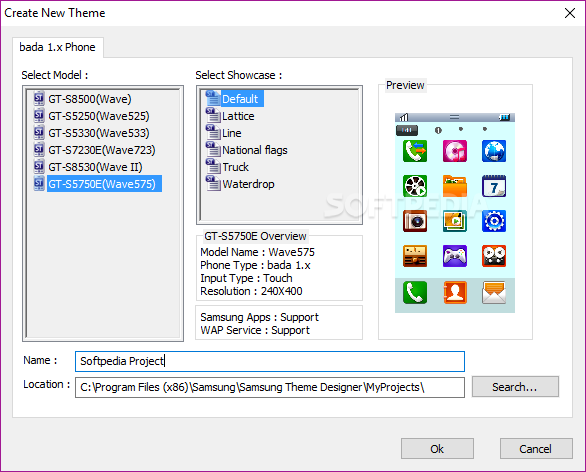Close the Create New Theme dialog
This screenshot has height=472, width=586.
click(570, 13)
